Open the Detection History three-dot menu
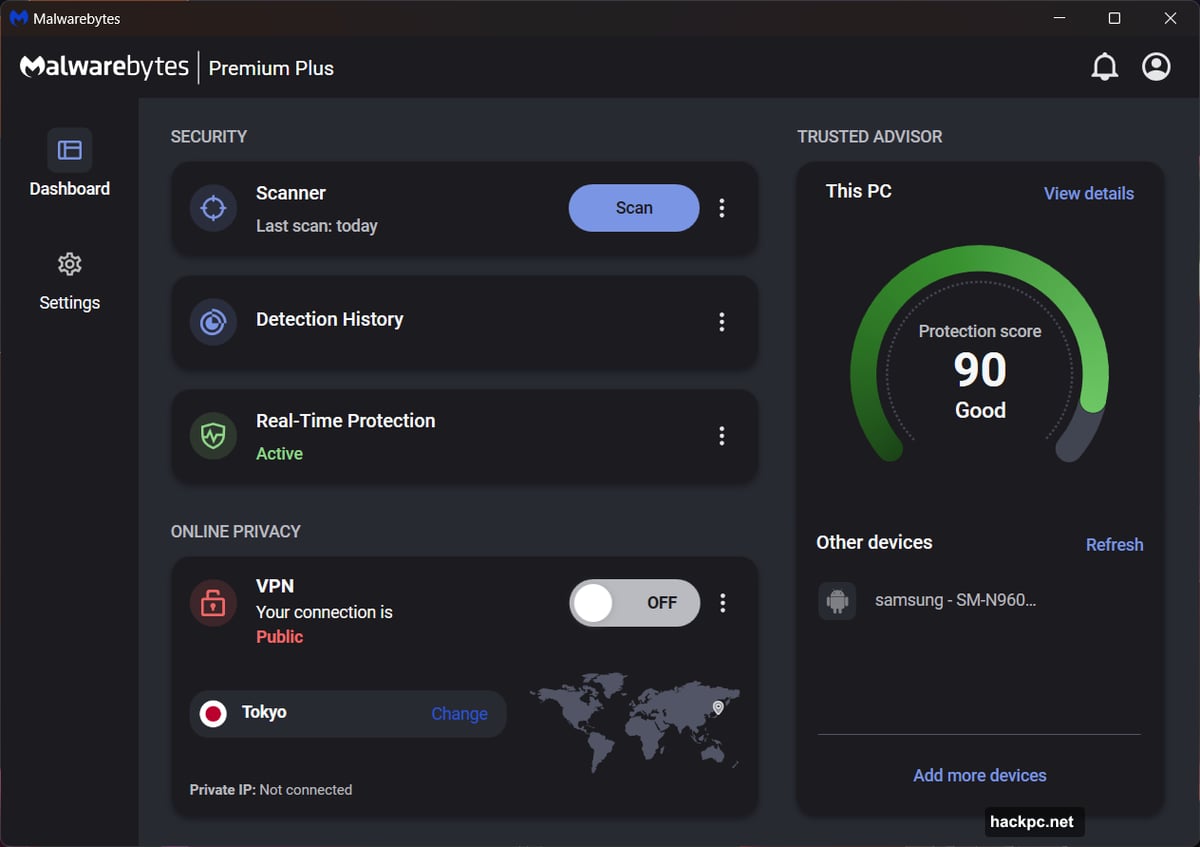1200x847 pixels. pyautogui.click(x=722, y=321)
